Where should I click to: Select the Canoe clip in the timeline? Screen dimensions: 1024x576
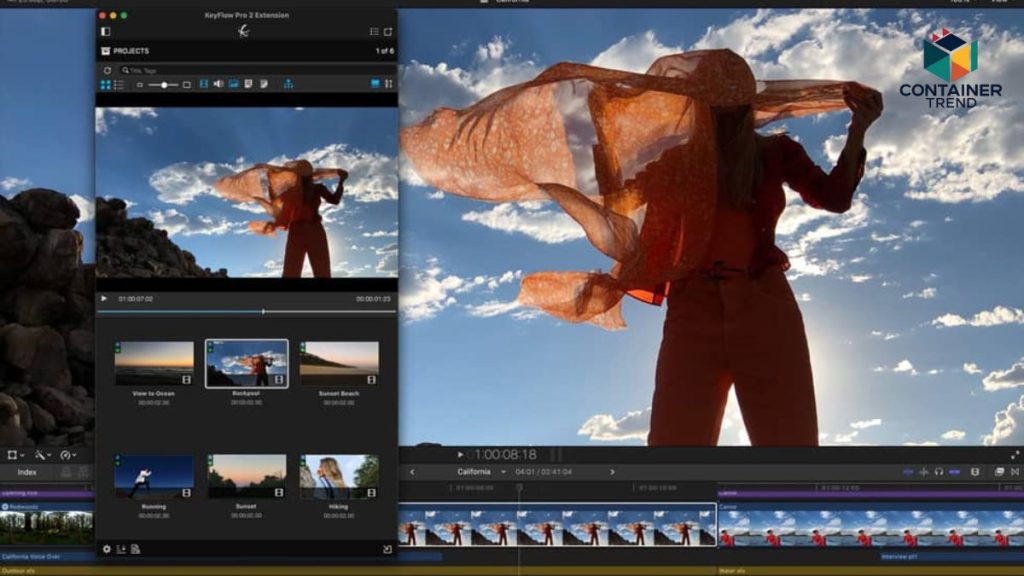871,524
